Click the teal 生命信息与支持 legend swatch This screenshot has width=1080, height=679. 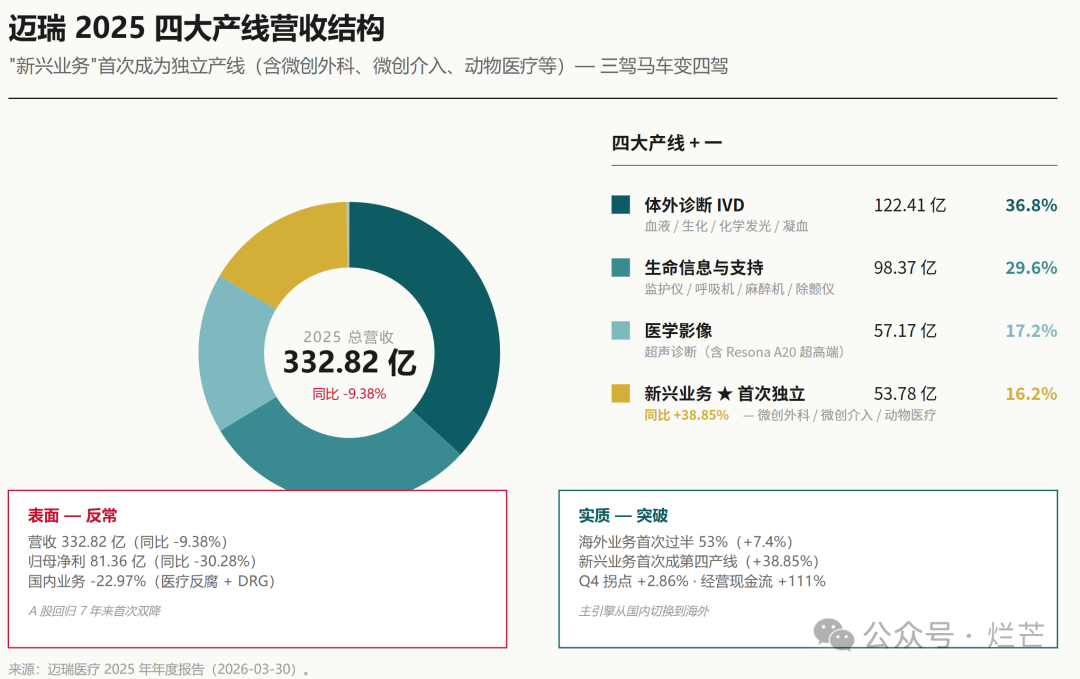click(621, 267)
